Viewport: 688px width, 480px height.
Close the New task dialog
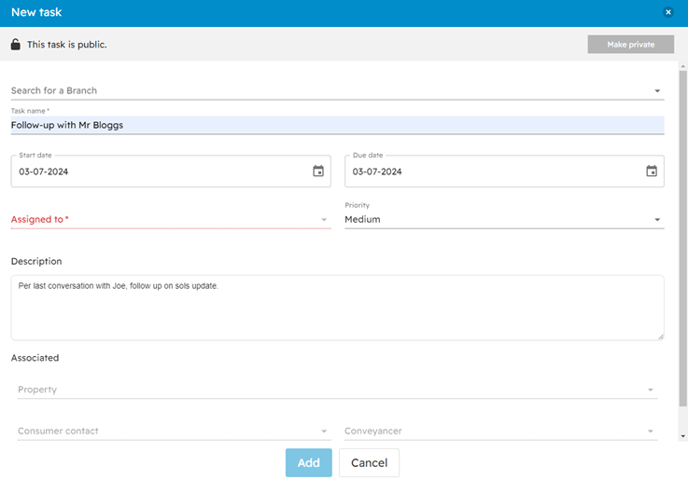668,12
